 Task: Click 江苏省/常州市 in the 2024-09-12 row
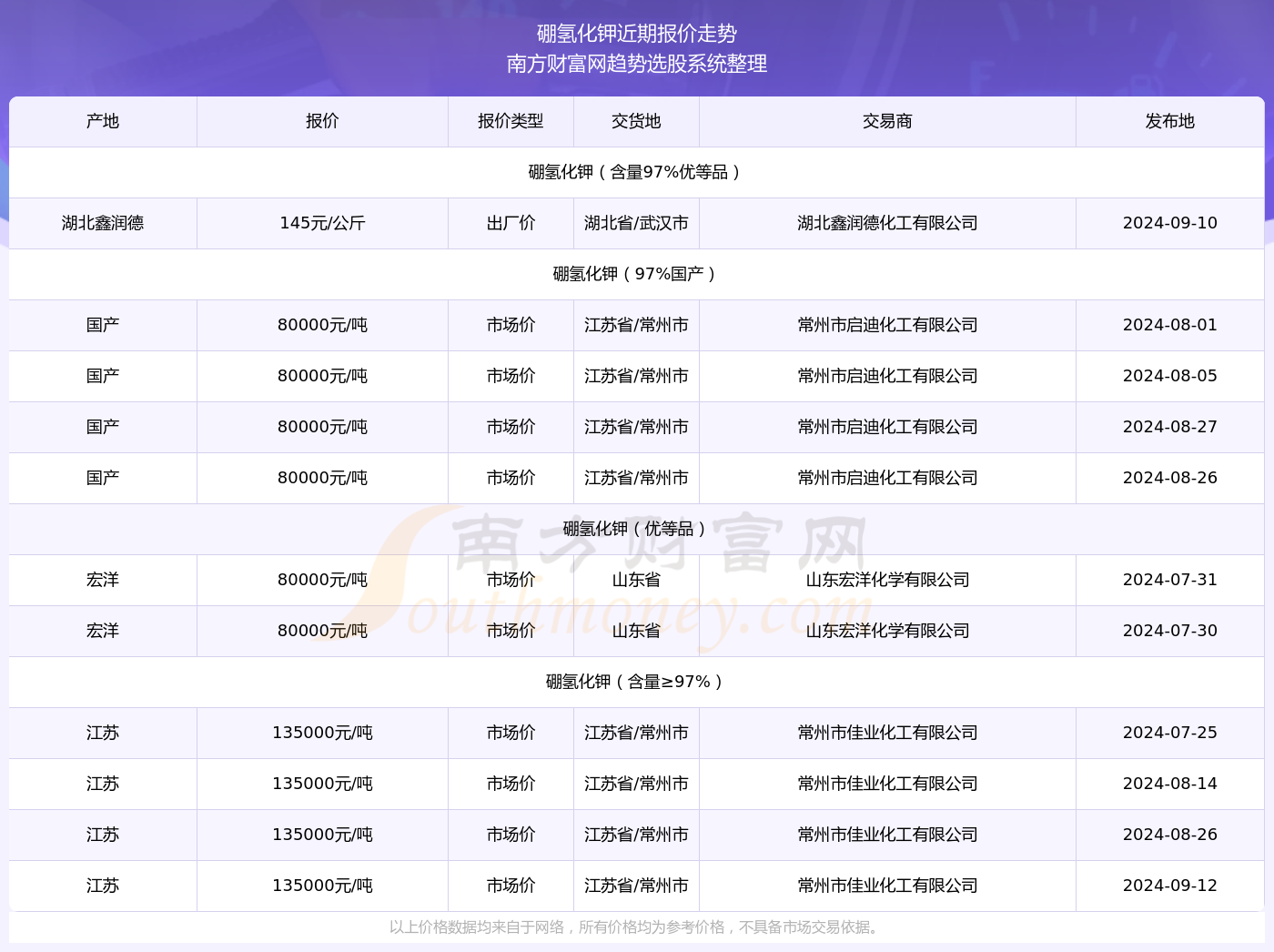636,886
